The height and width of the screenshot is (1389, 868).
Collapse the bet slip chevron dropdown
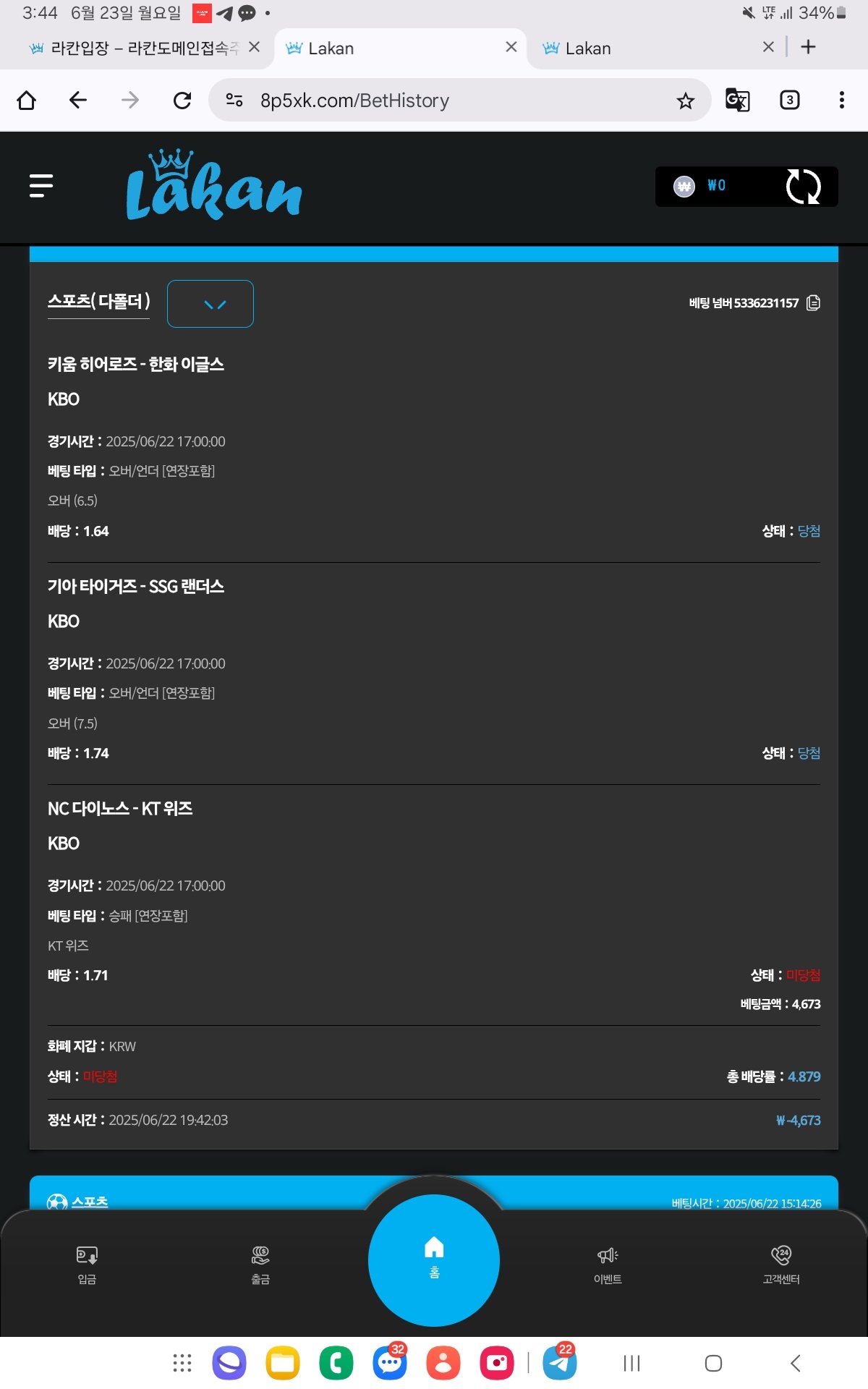tap(210, 304)
